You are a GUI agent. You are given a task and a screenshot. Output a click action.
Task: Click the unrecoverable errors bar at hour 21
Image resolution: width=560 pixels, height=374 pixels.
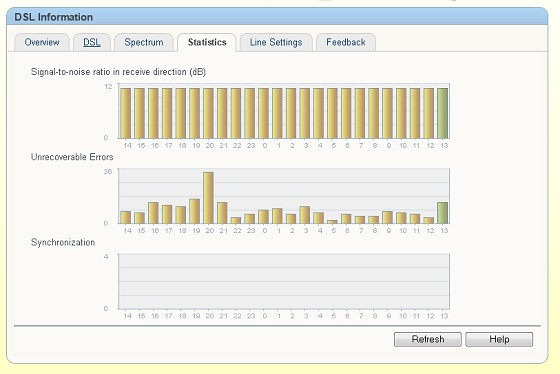(222, 213)
